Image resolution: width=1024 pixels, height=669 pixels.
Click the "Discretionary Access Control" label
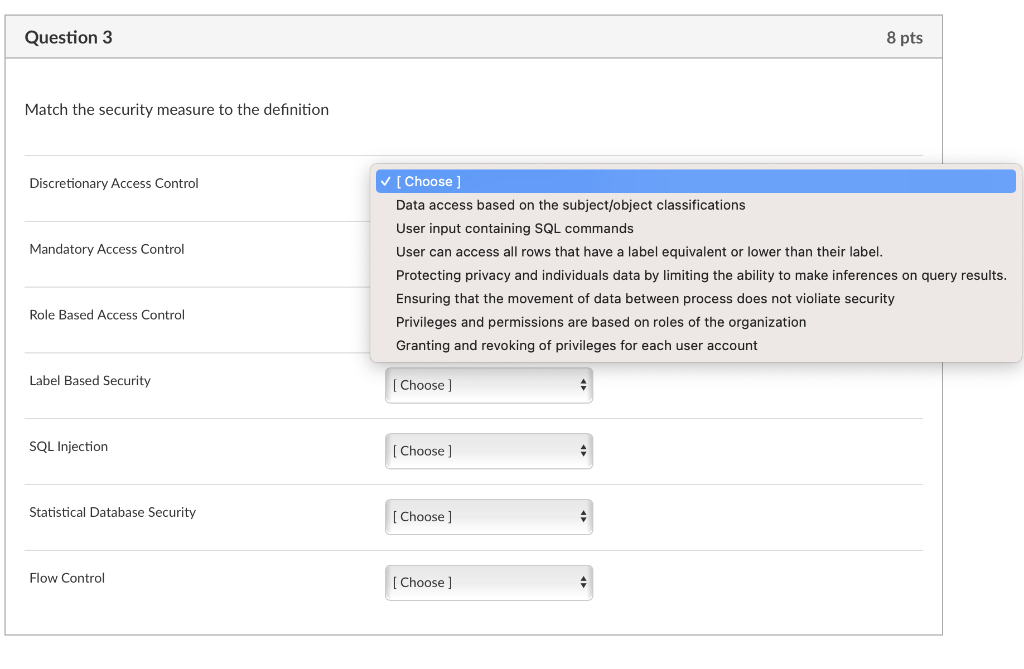click(x=114, y=184)
